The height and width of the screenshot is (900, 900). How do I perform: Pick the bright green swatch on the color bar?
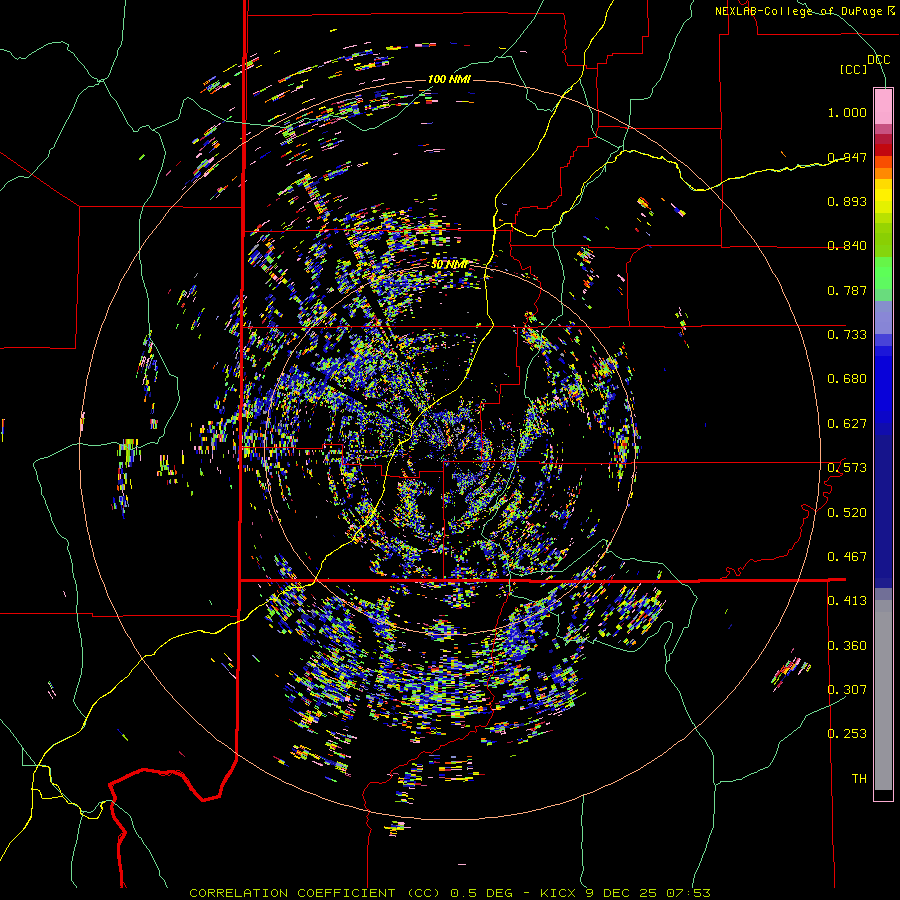click(x=883, y=273)
